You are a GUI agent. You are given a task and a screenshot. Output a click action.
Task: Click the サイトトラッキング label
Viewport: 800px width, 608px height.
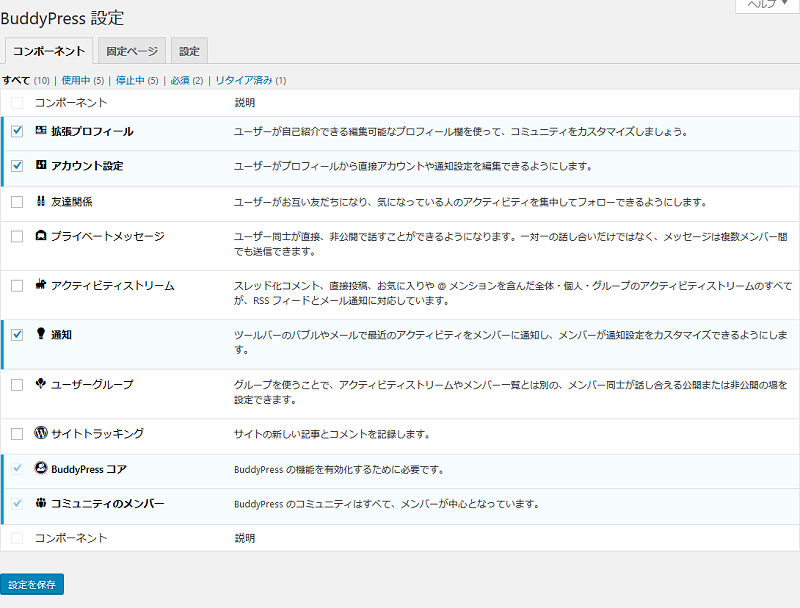pos(97,434)
